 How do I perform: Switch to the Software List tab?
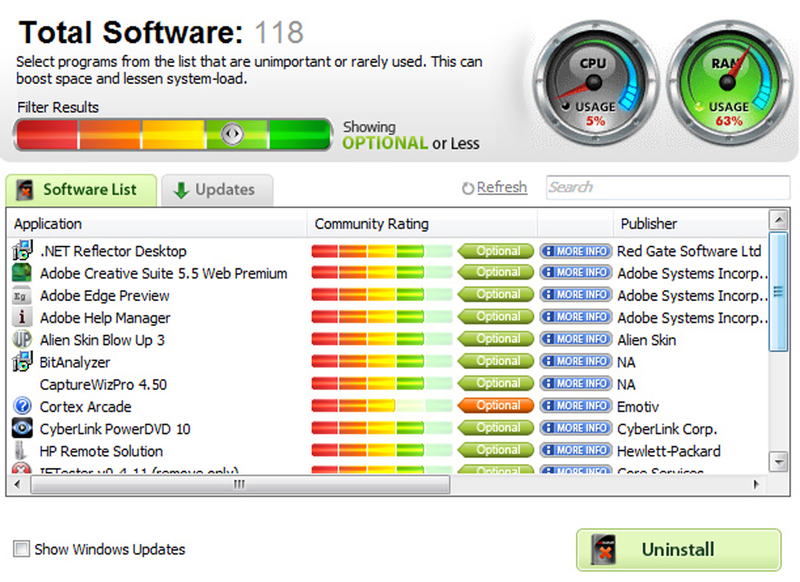pos(81,190)
